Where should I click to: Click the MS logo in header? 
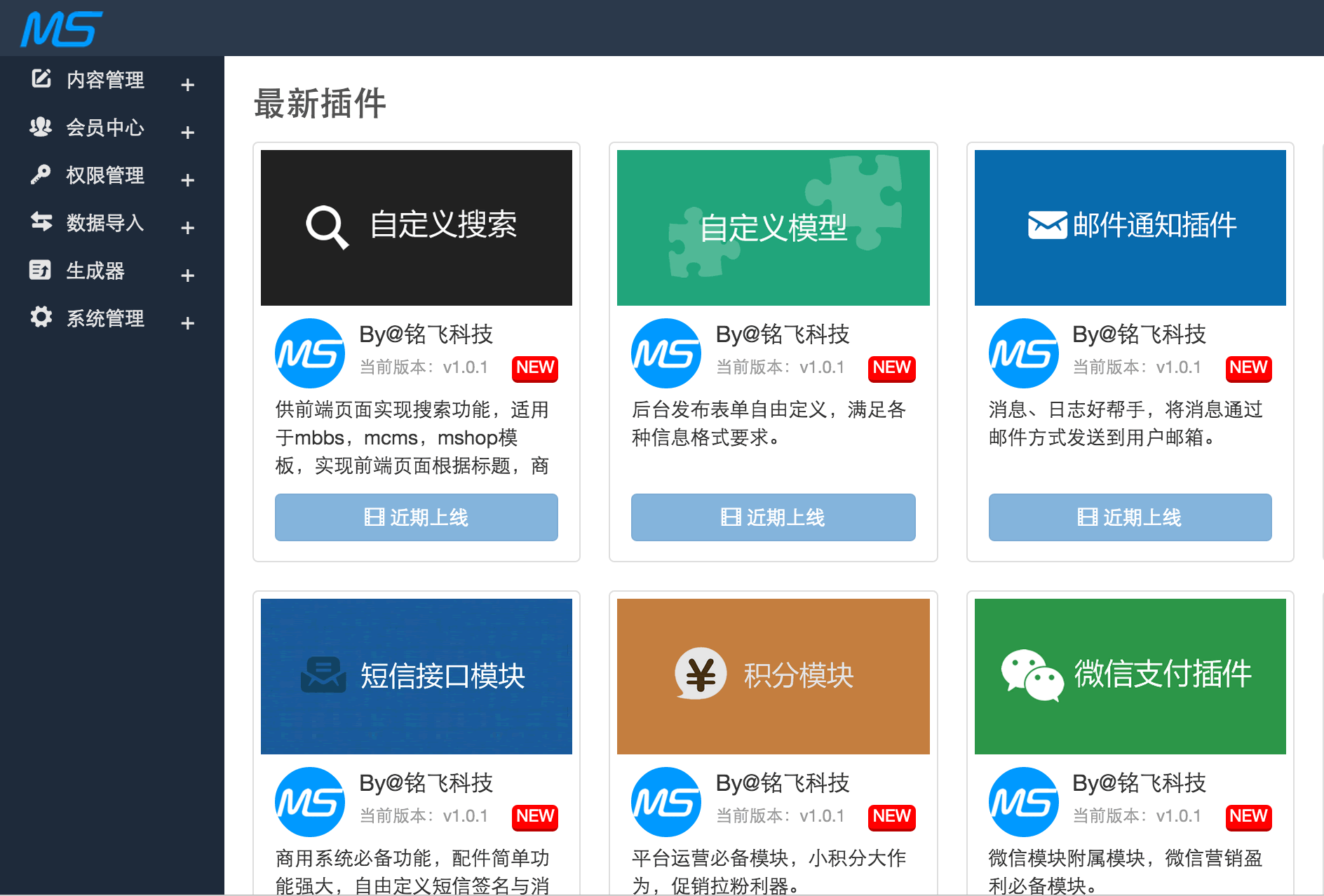[x=61, y=29]
